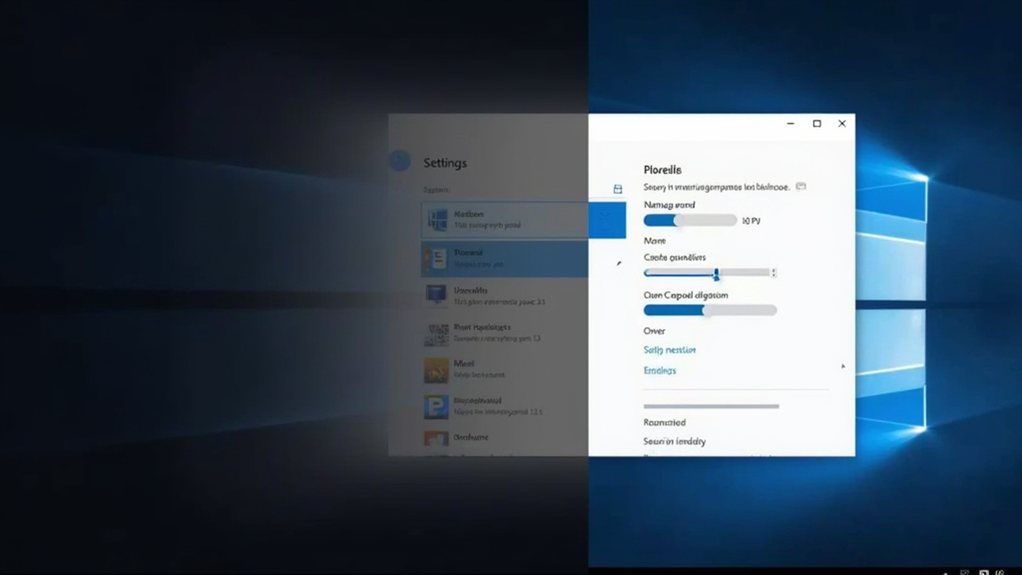Click the monitor icon in the third sidebar row
Viewport: 1022px width, 575px height.
point(436,295)
